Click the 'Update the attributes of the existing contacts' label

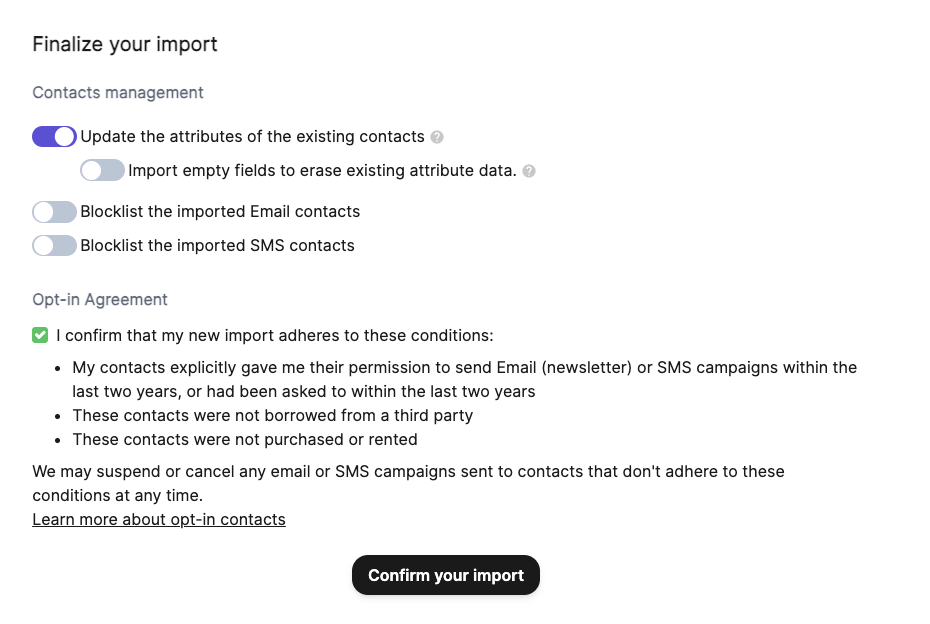point(252,137)
